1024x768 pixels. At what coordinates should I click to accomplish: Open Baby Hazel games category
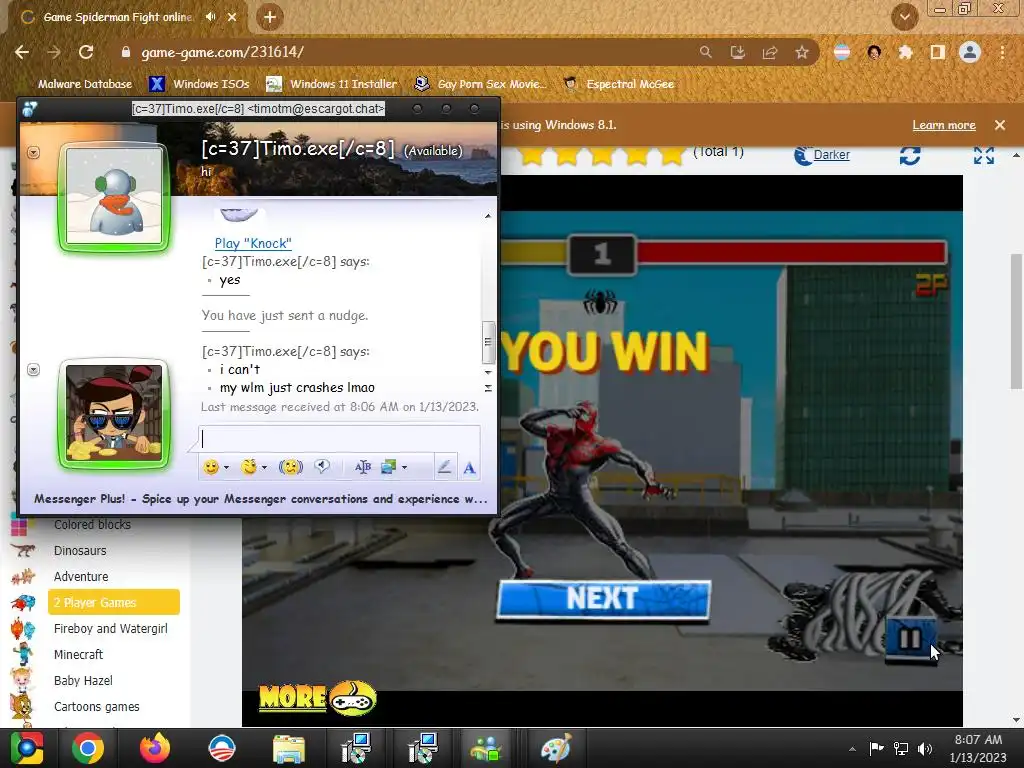pyautogui.click(x=83, y=680)
